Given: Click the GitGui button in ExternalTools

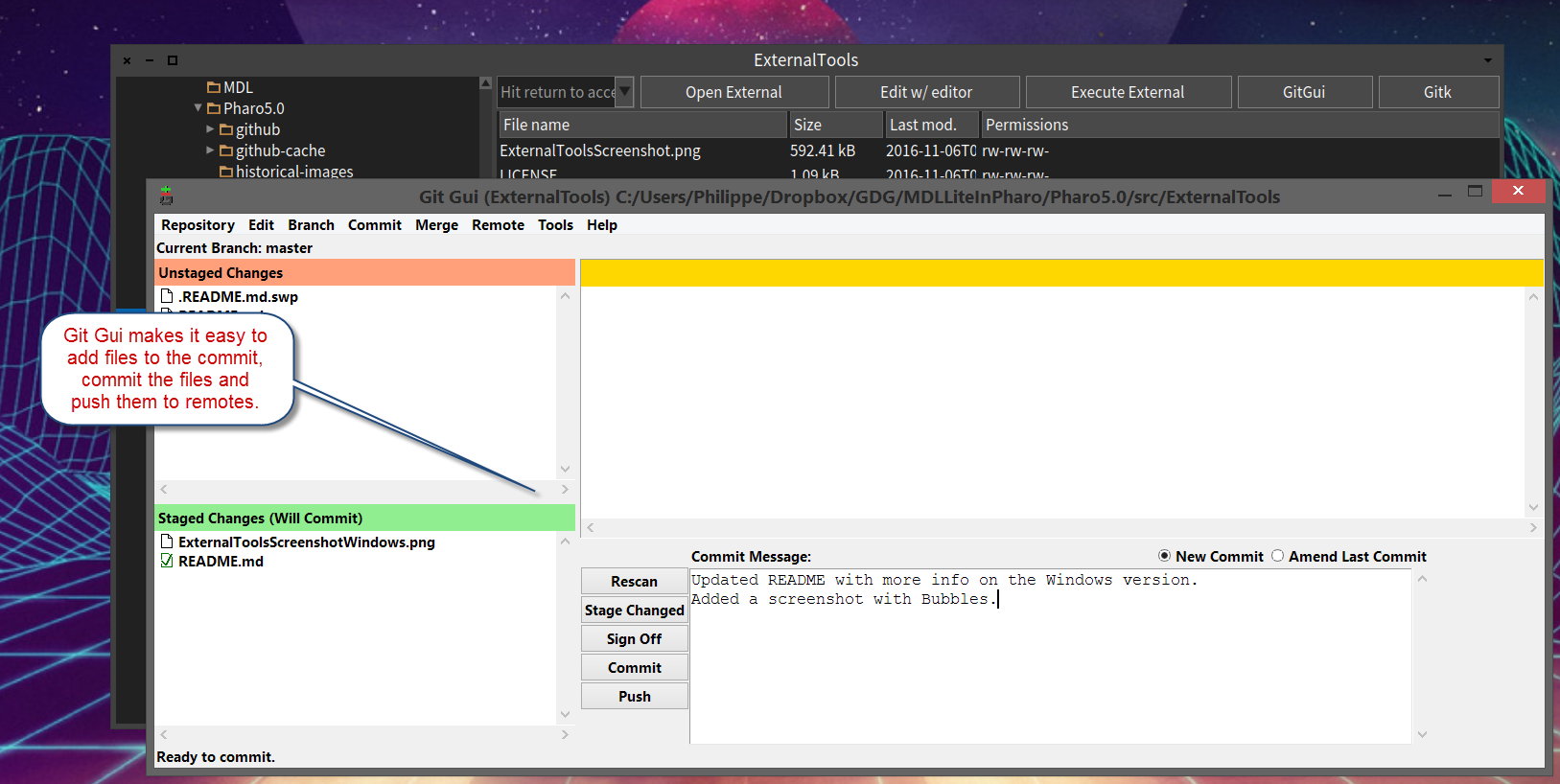Looking at the screenshot, I should [x=1305, y=92].
